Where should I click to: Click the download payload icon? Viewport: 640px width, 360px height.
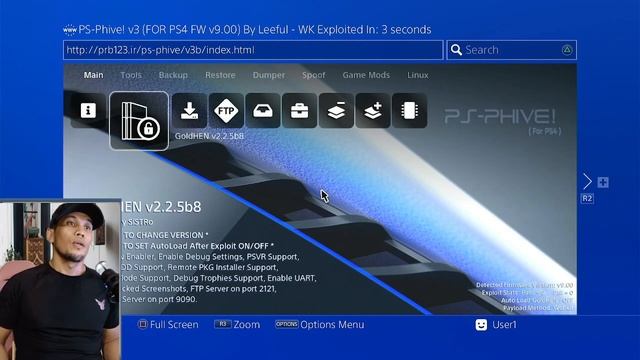point(189,110)
